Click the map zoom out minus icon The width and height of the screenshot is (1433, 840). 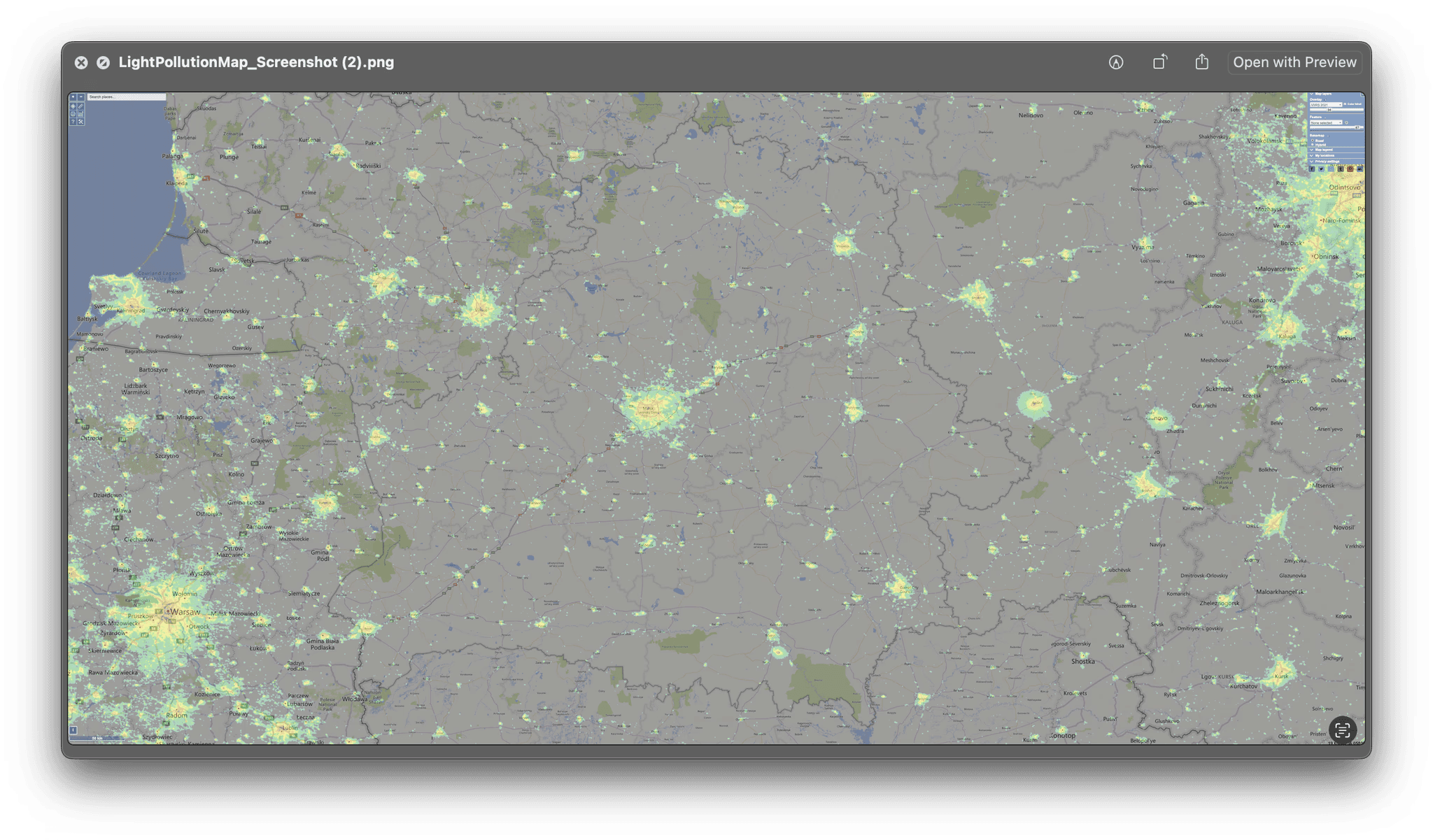(81, 97)
